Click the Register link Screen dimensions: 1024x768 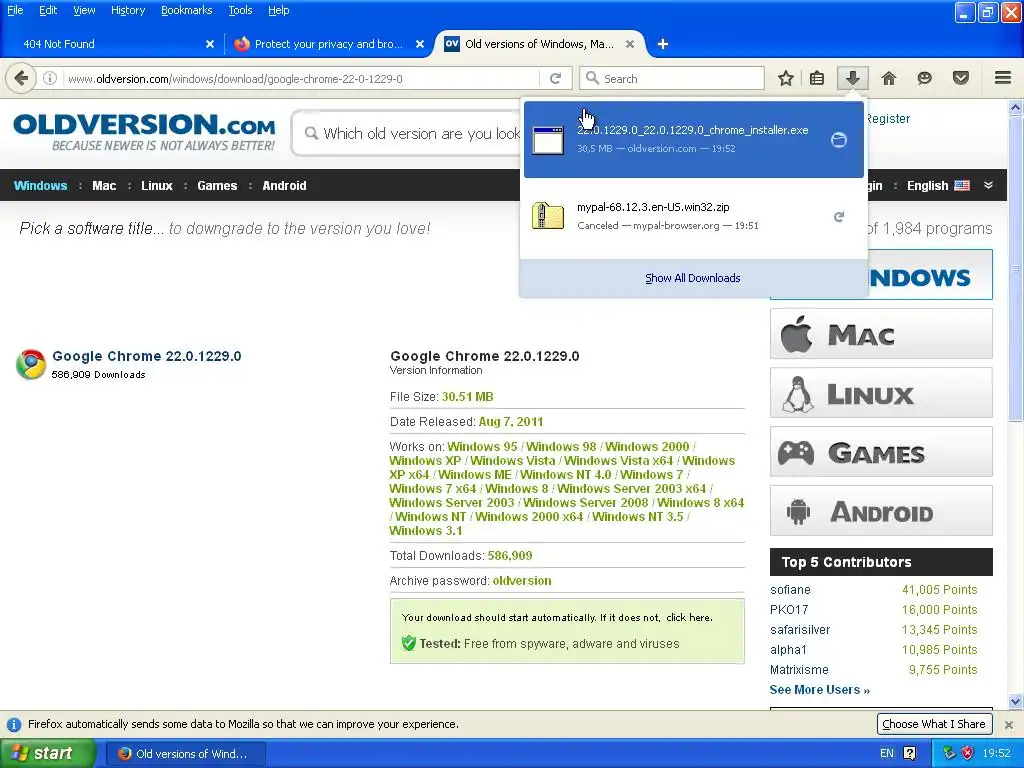click(888, 119)
